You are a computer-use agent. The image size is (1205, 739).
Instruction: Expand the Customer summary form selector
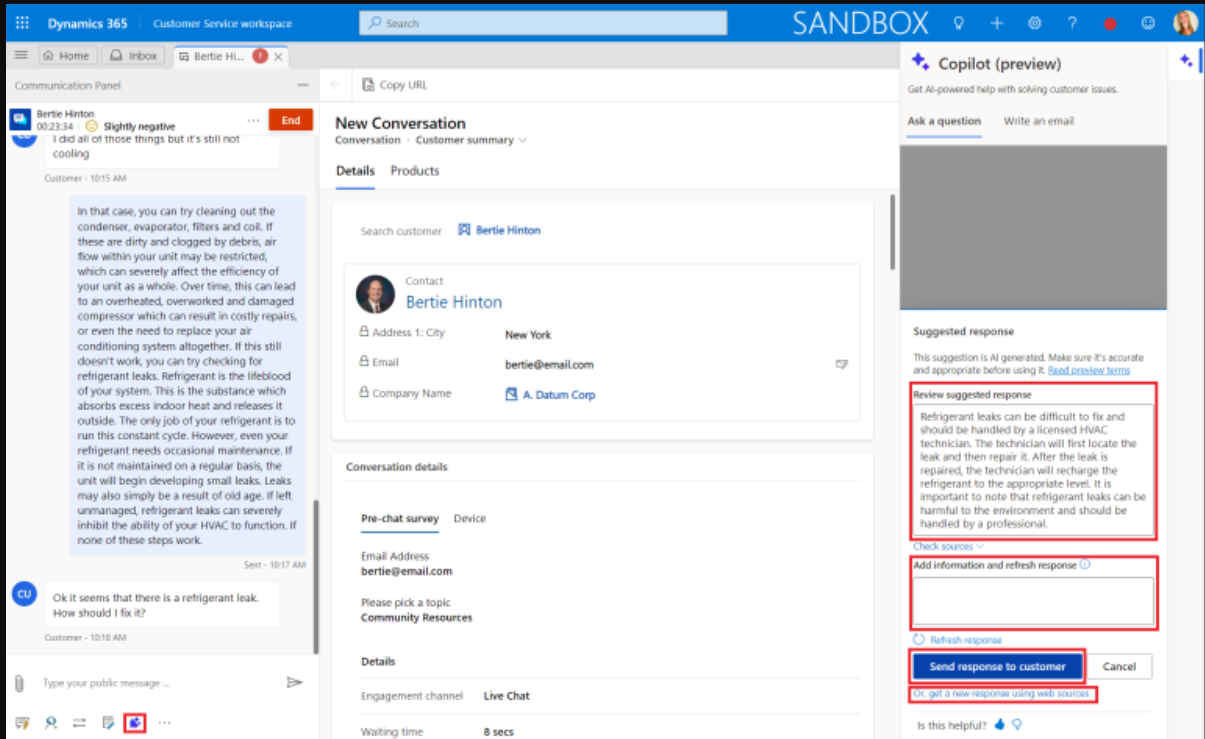pyautogui.click(x=471, y=141)
